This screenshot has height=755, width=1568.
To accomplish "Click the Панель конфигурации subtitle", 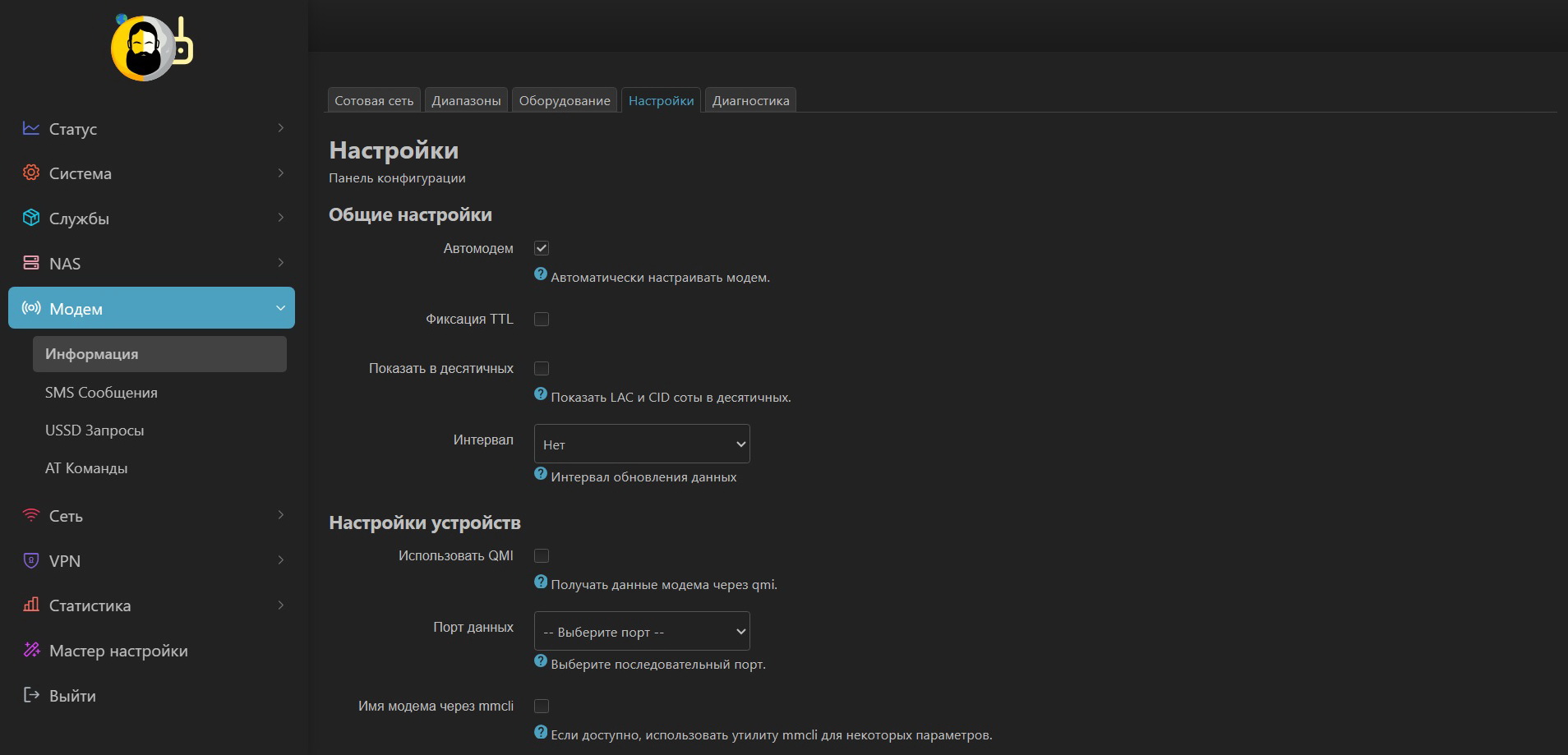I will click(x=397, y=178).
